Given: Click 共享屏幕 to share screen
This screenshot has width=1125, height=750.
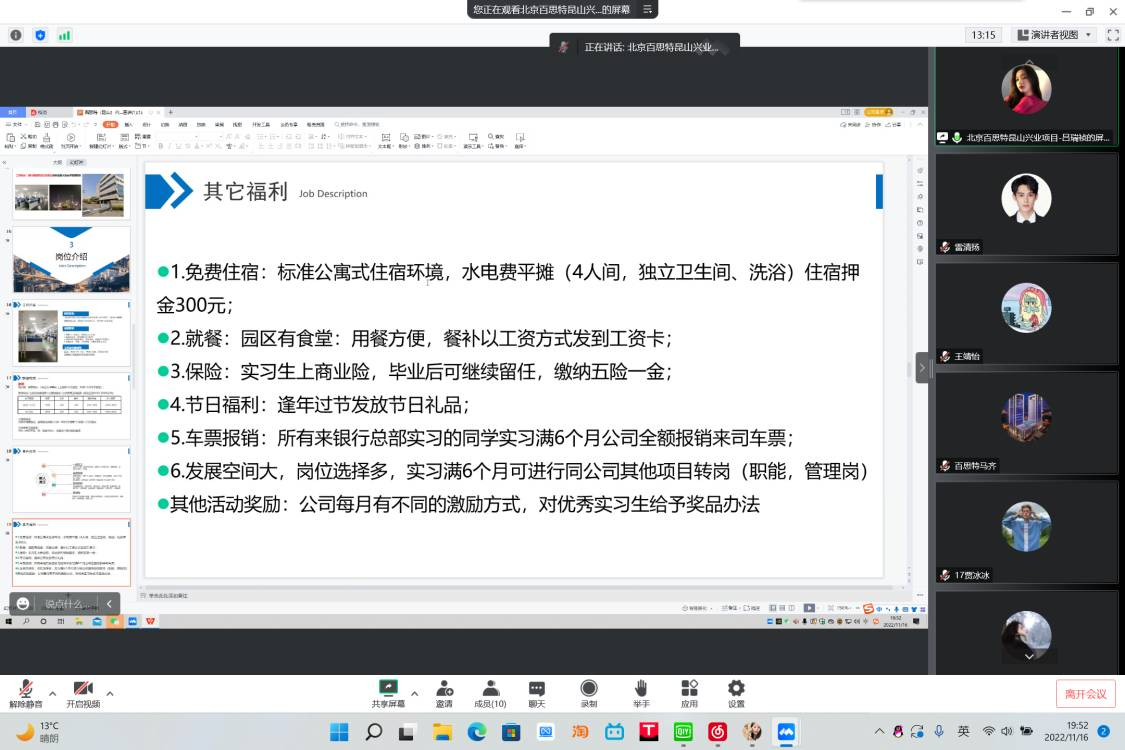Looking at the screenshot, I should (388, 693).
